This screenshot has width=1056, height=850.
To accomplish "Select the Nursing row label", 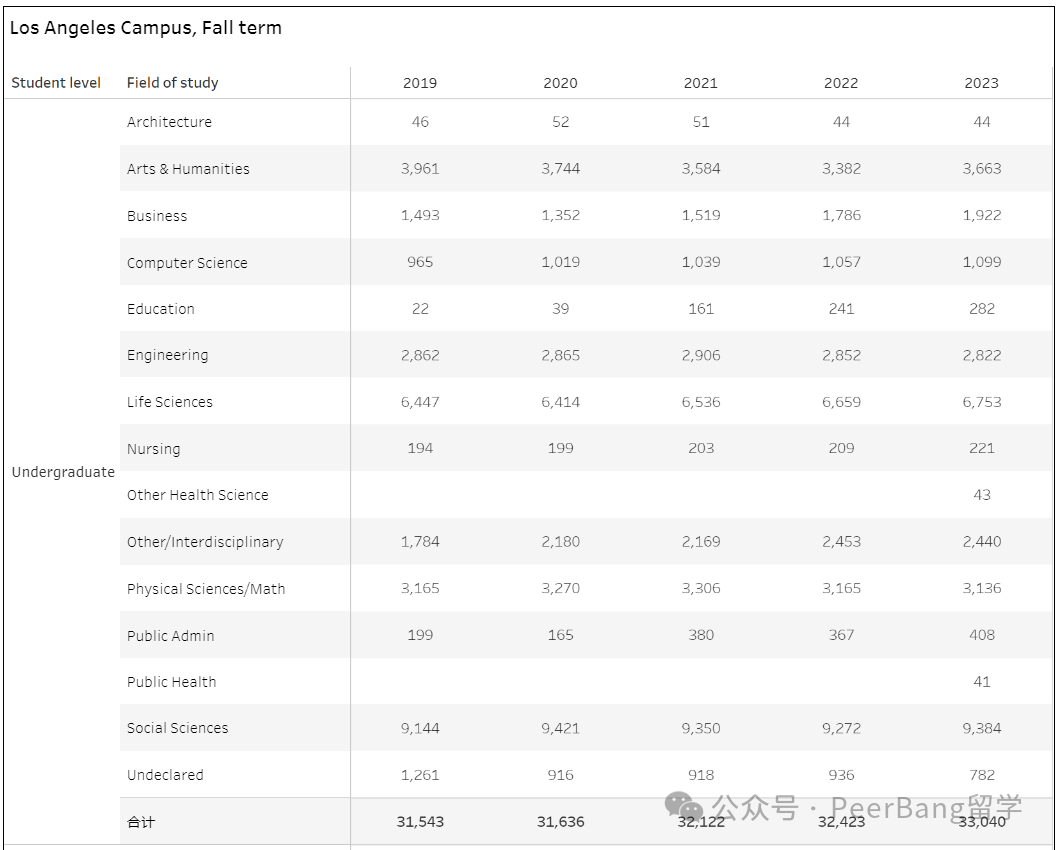I will [x=154, y=449].
